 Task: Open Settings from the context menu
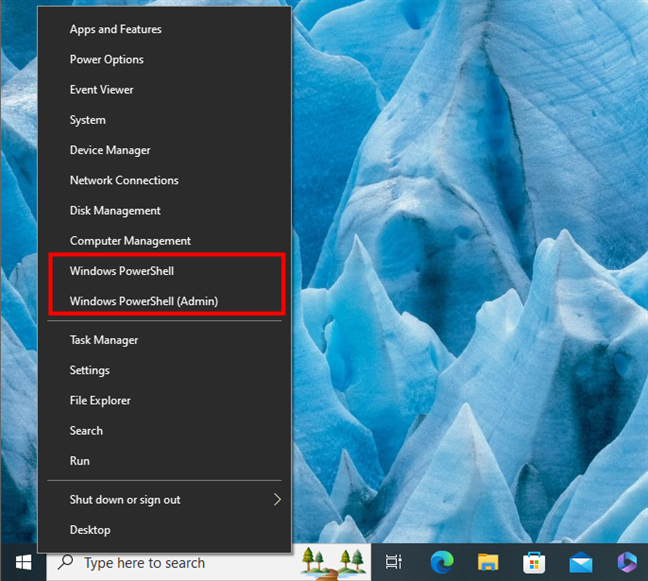click(164, 370)
